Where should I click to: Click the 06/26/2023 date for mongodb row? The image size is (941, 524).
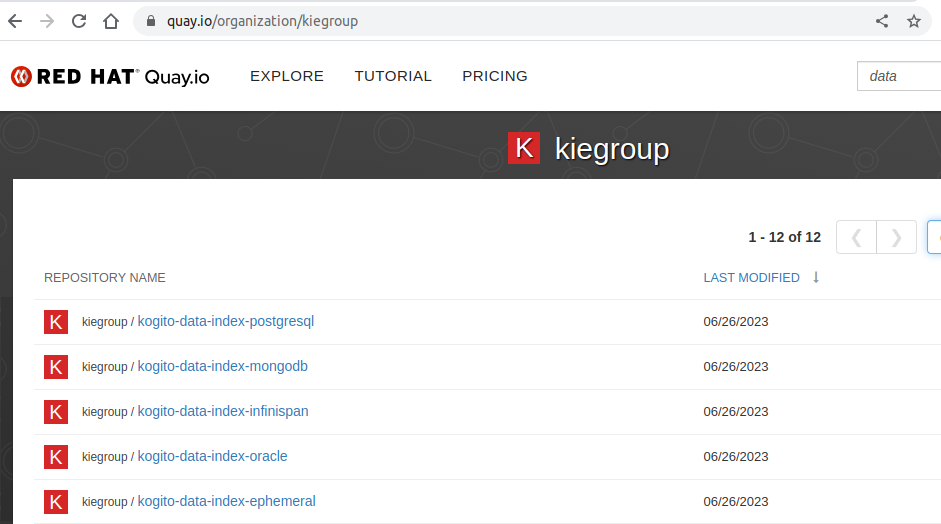(x=736, y=367)
